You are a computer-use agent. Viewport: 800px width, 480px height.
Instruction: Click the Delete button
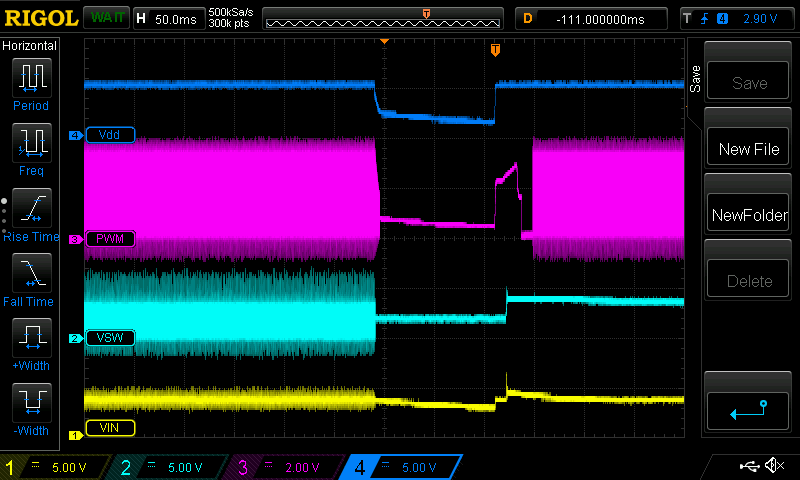[748, 280]
